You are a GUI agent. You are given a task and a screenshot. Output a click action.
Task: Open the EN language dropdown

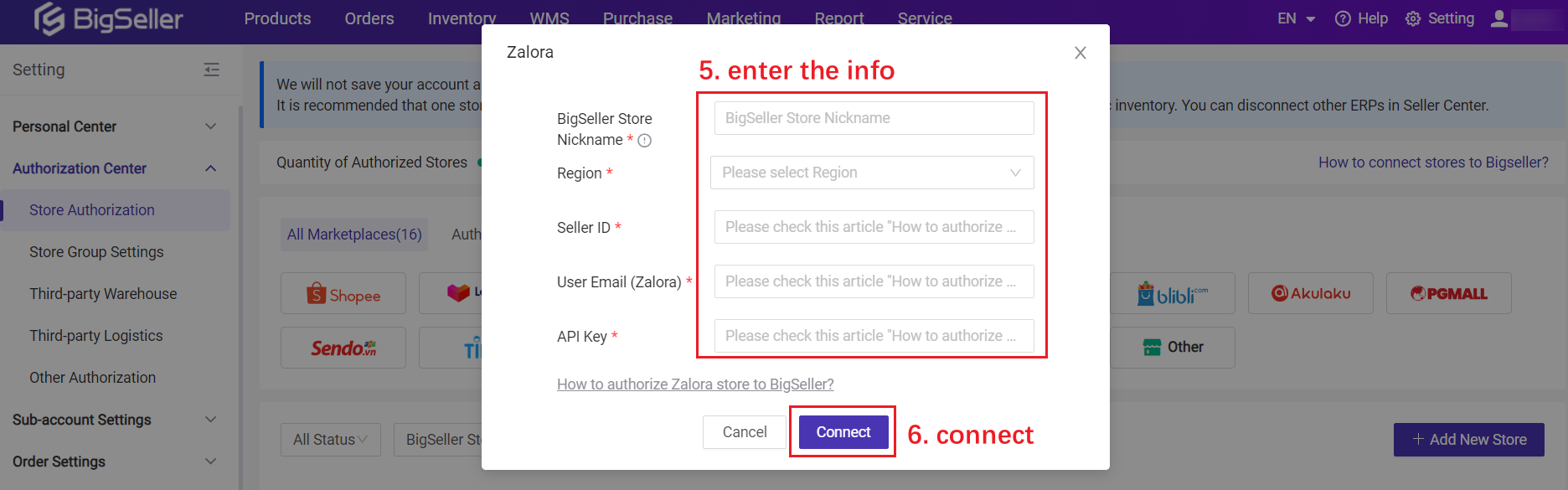(x=1296, y=18)
